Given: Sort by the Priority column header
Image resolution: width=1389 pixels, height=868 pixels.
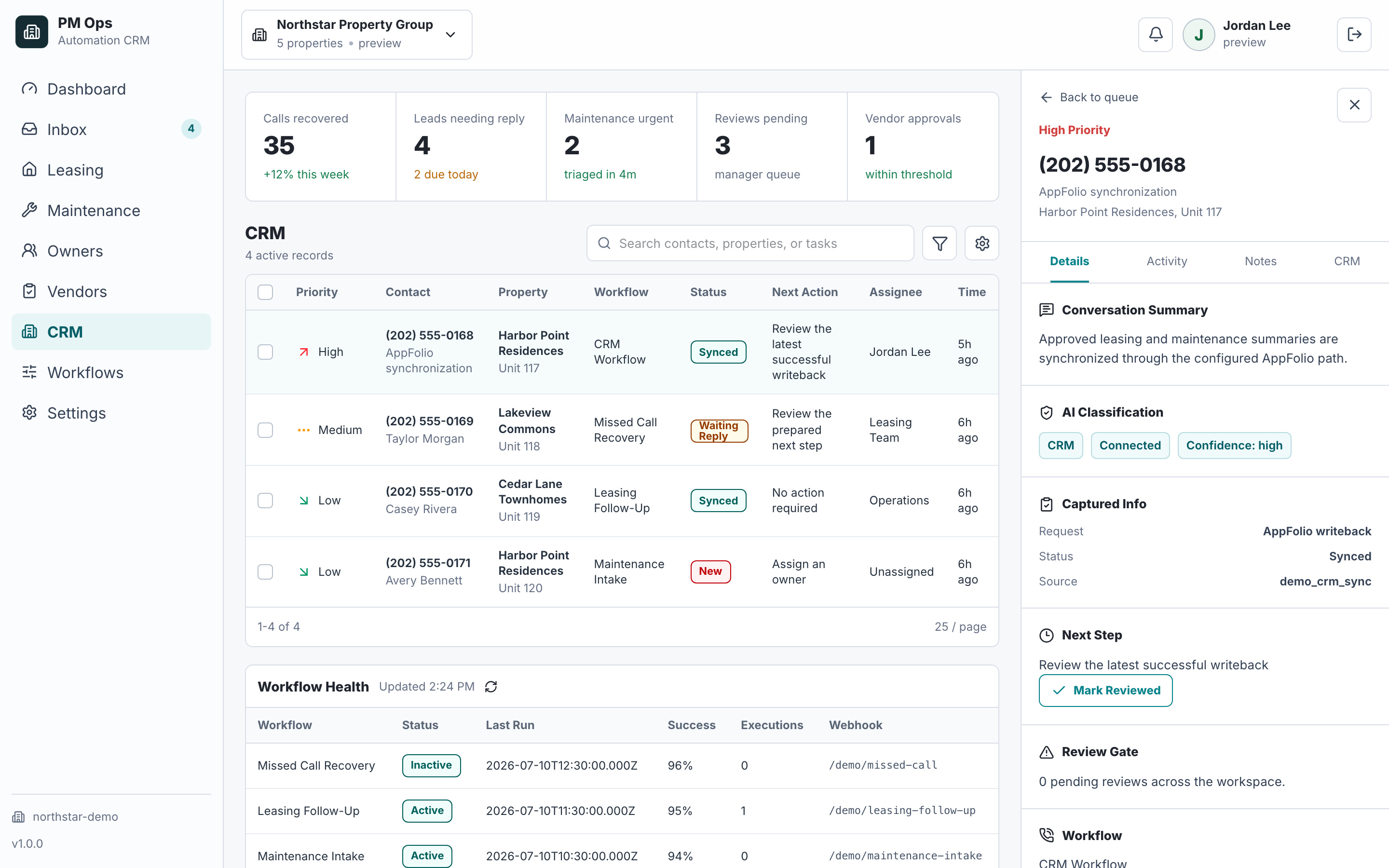Looking at the screenshot, I should [316, 292].
